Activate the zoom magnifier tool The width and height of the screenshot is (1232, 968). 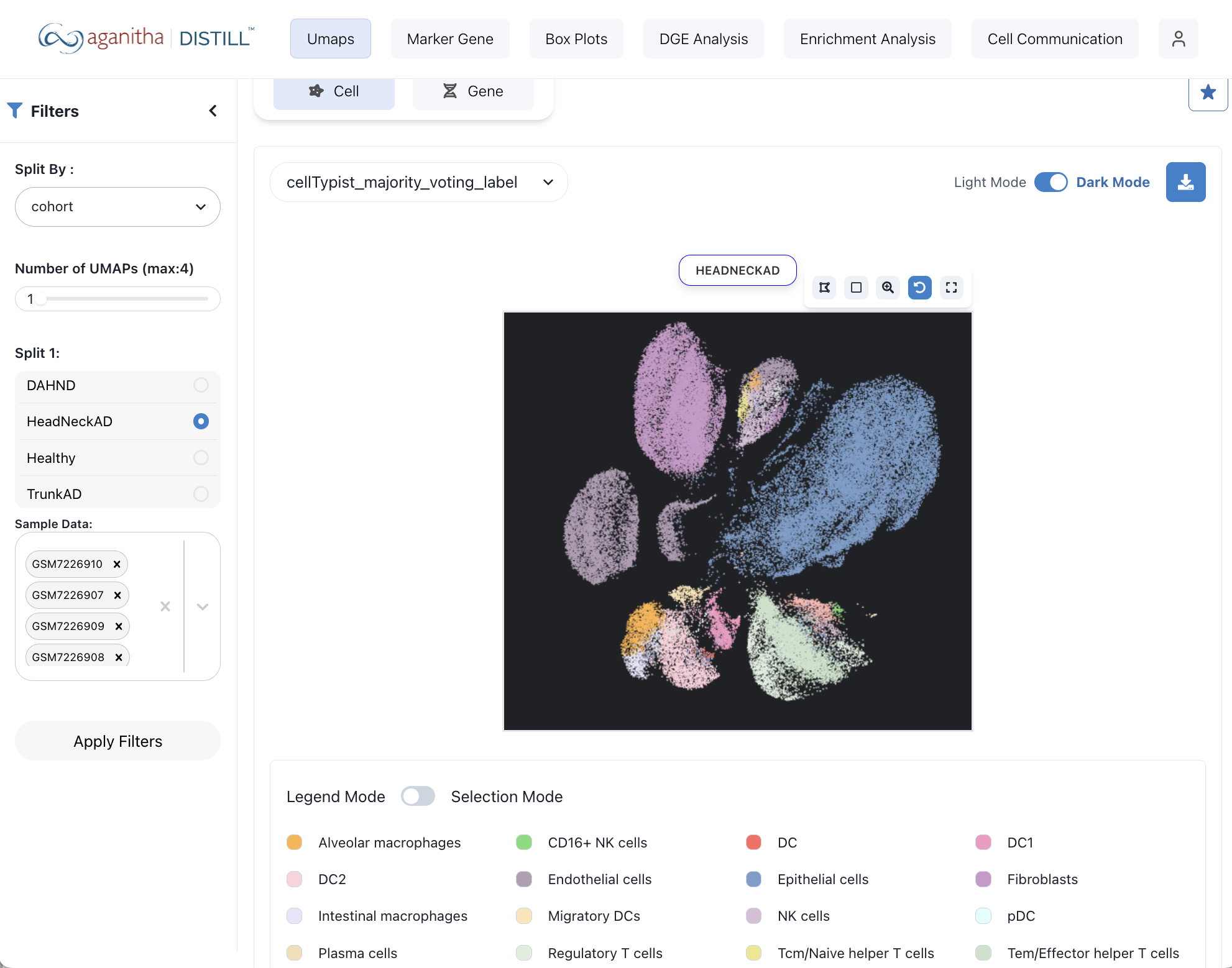pyautogui.click(x=888, y=287)
